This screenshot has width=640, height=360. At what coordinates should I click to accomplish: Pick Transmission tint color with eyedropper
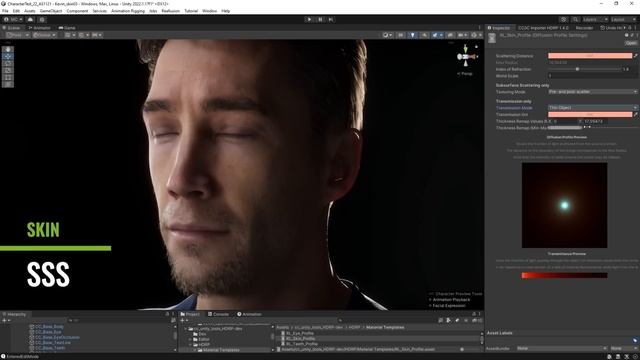point(636,115)
